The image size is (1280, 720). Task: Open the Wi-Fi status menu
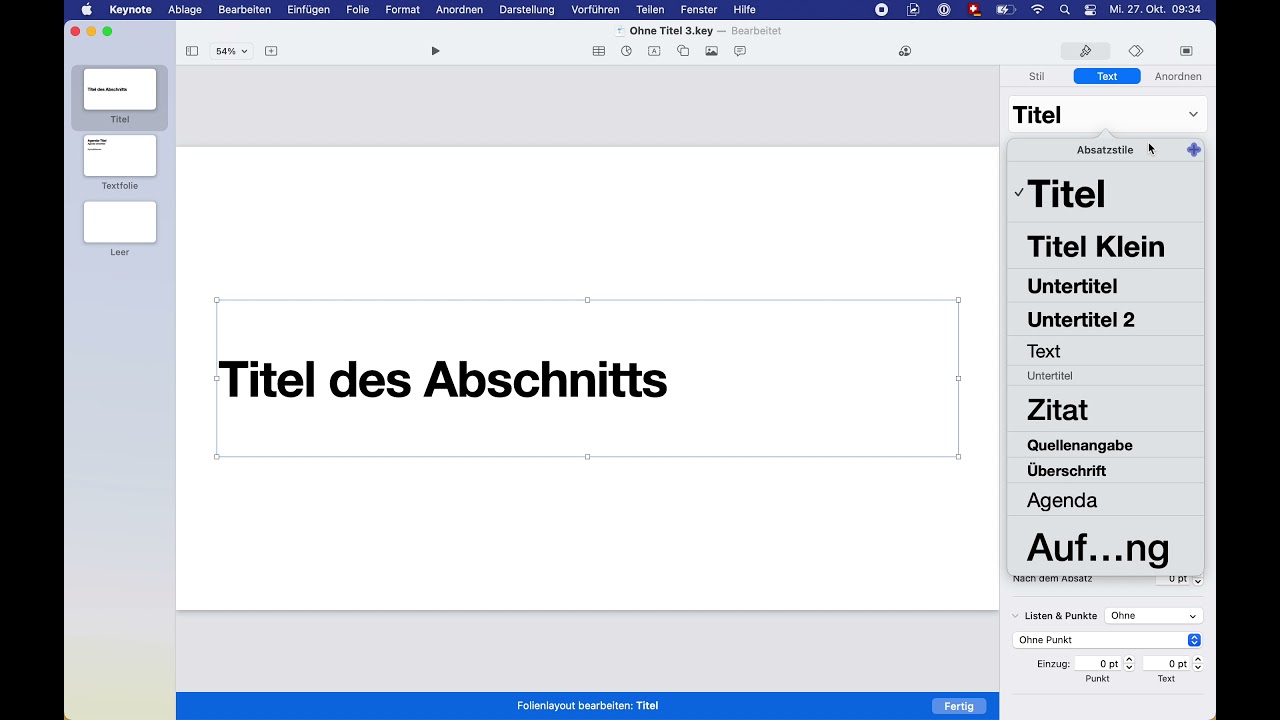(x=1037, y=9)
